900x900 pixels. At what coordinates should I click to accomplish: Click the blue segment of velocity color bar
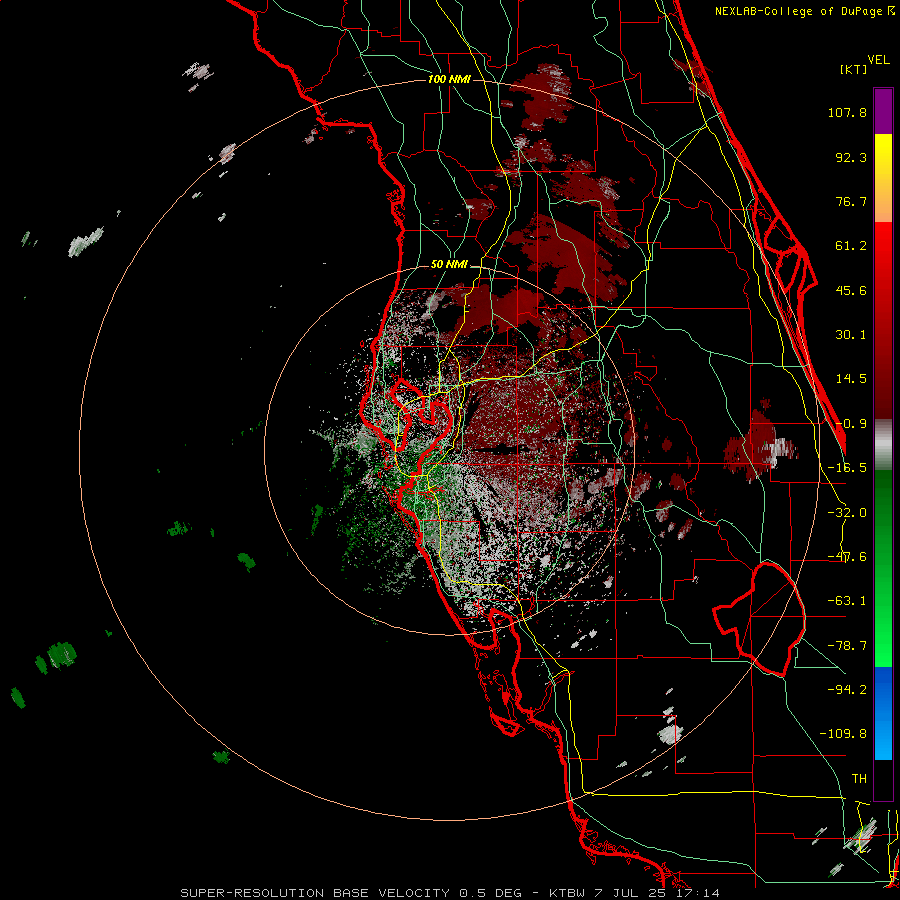point(883,713)
